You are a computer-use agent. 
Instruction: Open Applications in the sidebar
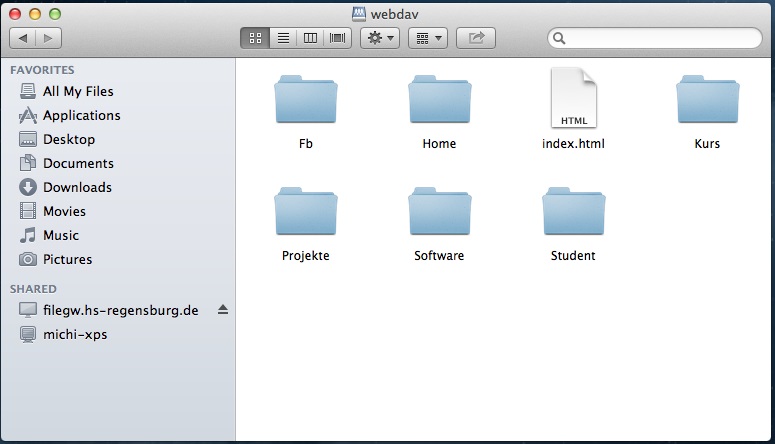pos(70,115)
